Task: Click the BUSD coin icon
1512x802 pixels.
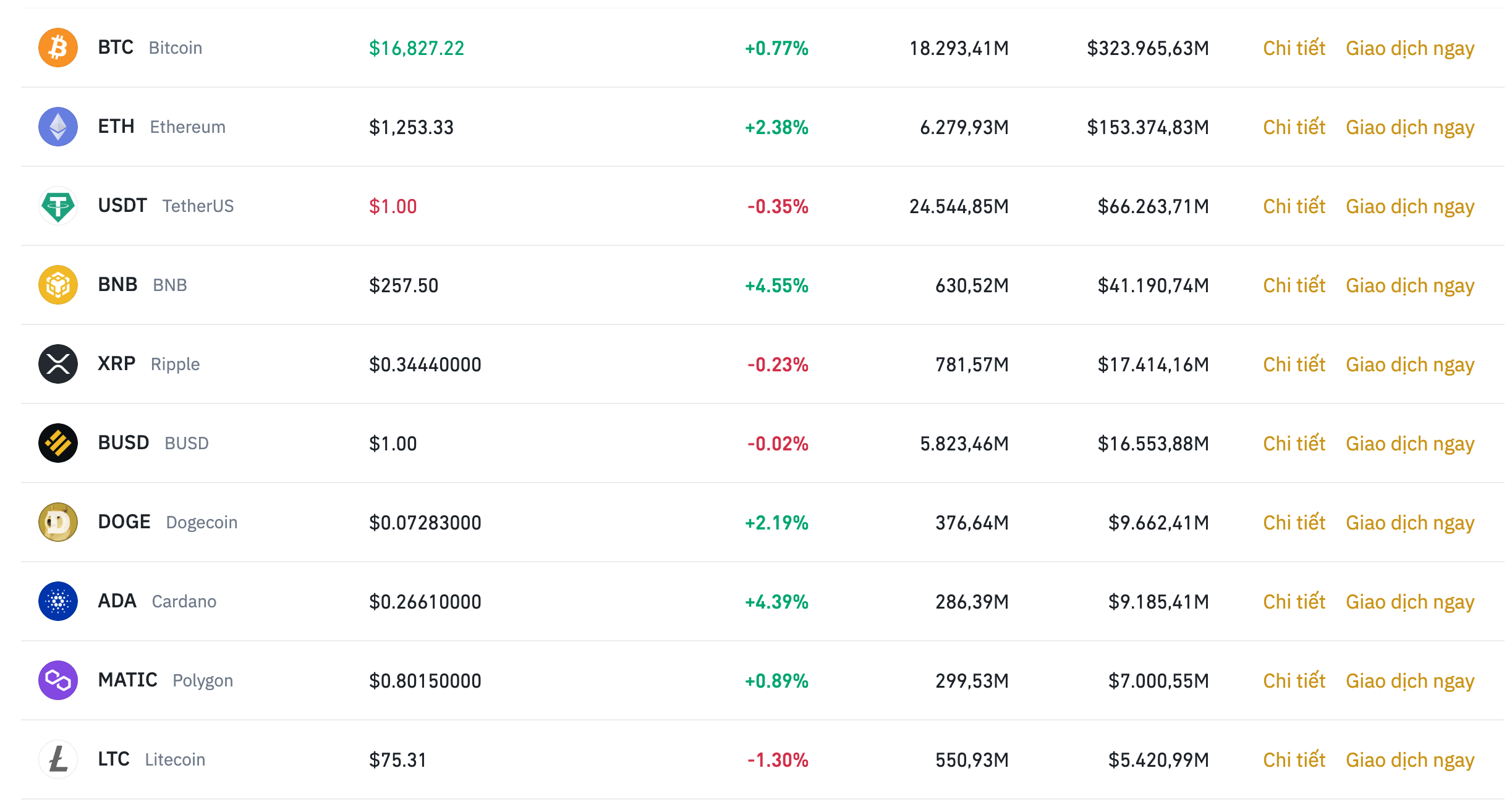Action: (58, 443)
